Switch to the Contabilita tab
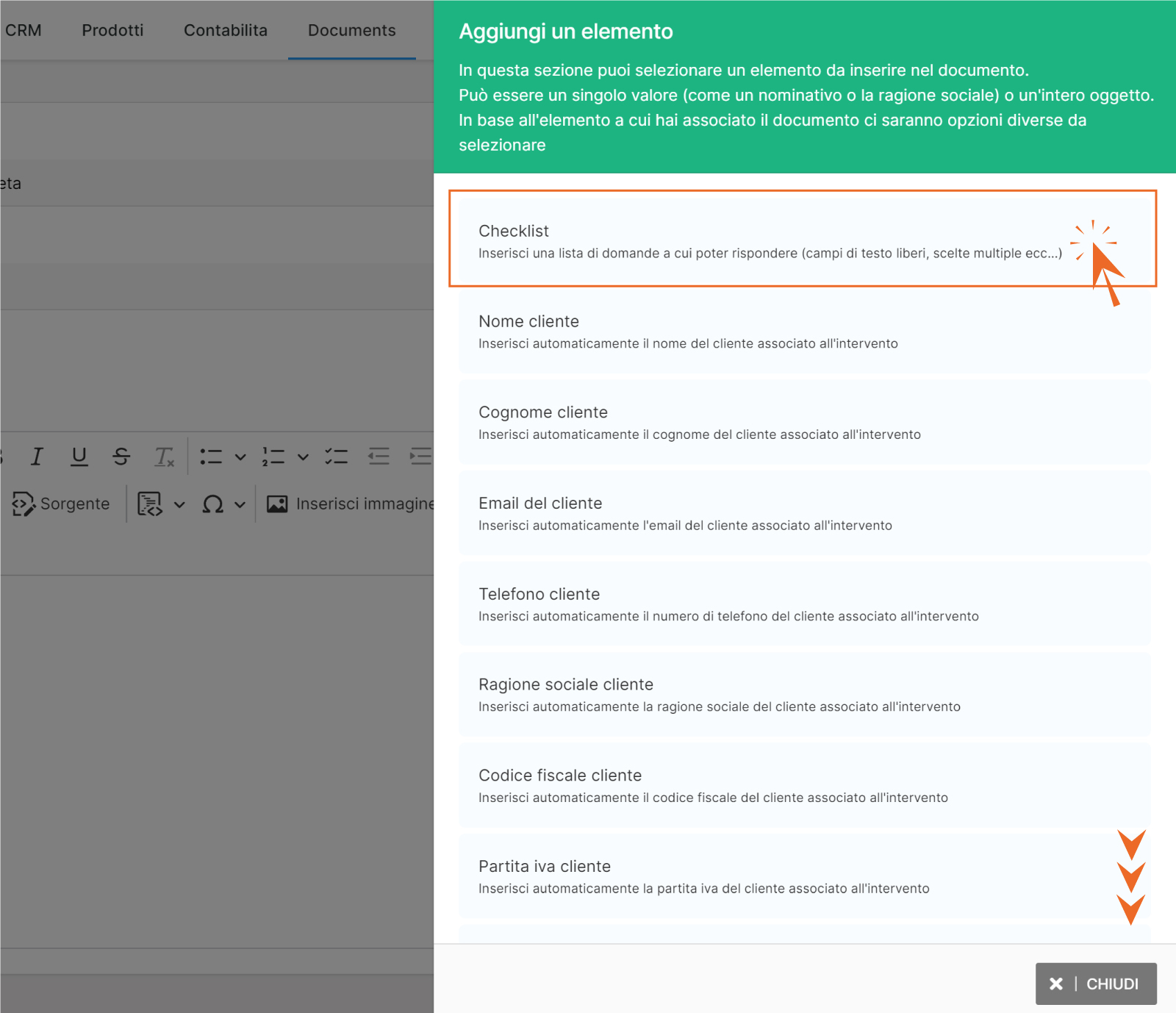This screenshot has width=1176, height=1013. pos(225,30)
